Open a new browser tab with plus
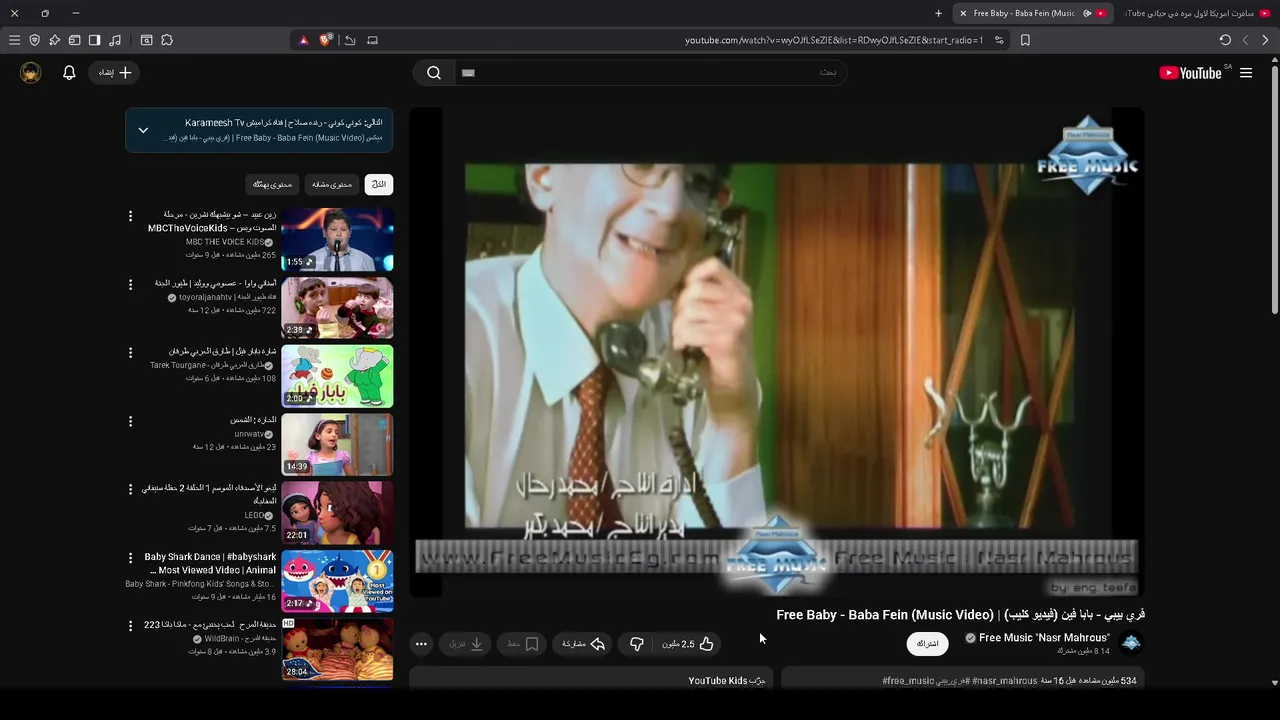This screenshot has width=1280, height=720. 938,13
